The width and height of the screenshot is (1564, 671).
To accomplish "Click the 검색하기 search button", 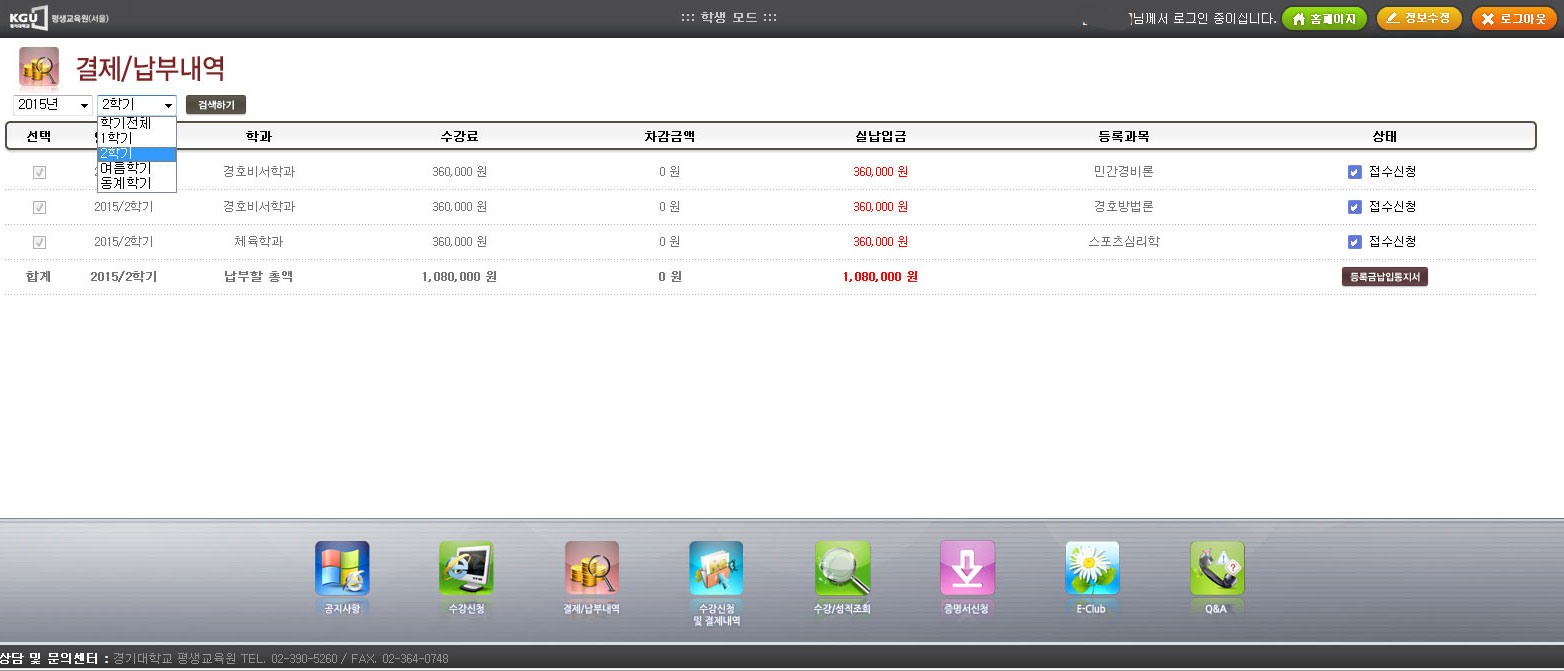I will point(216,105).
